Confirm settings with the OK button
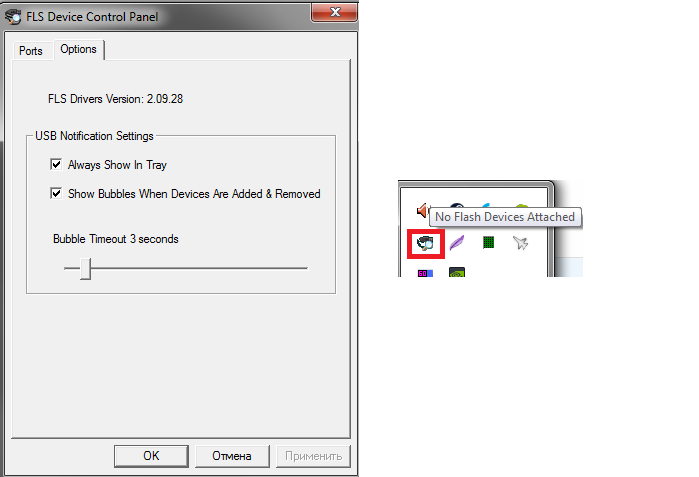This screenshot has height=477, width=699. click(x=151, y=456)
